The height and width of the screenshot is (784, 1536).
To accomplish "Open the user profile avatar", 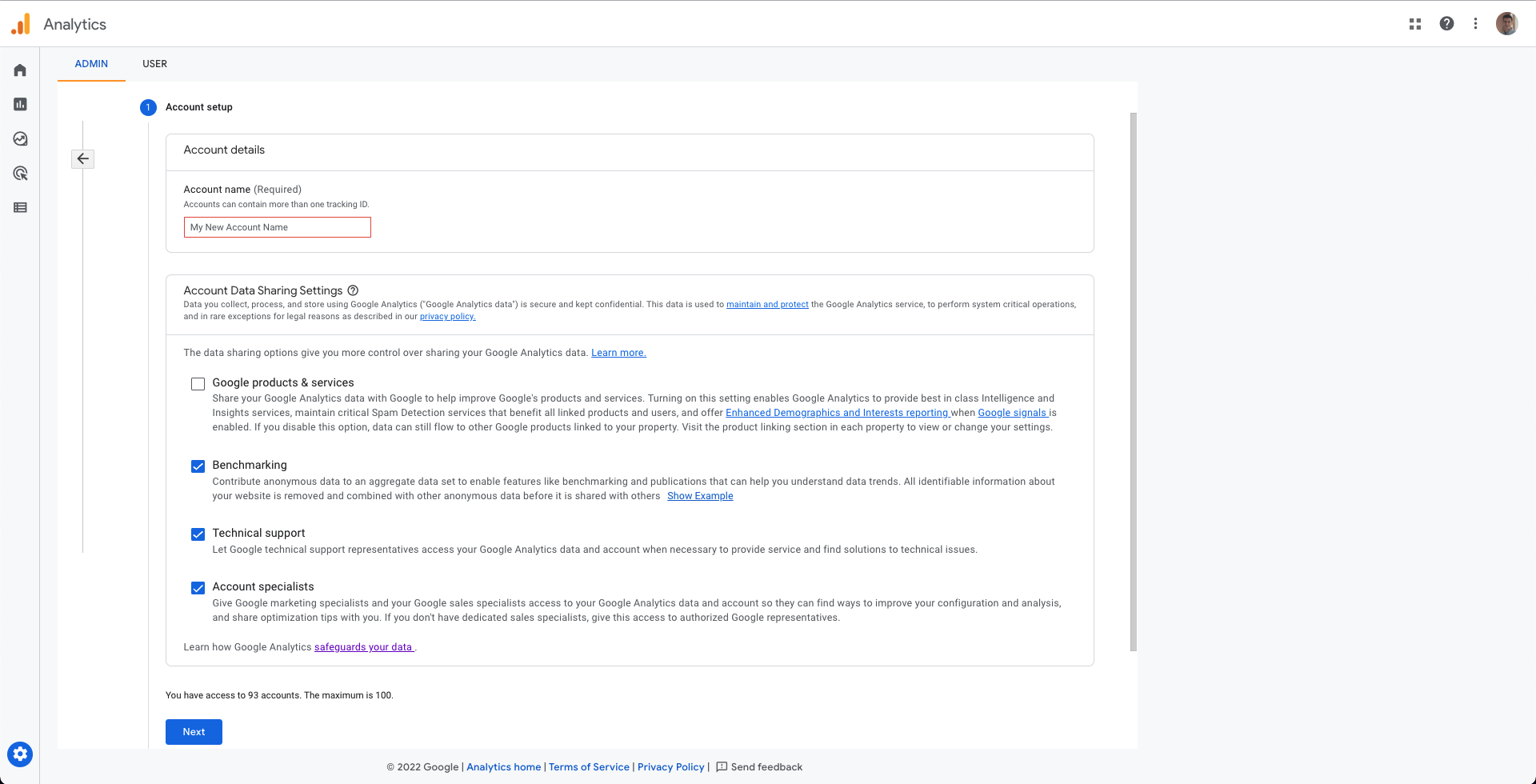I will coord(1506,24).
